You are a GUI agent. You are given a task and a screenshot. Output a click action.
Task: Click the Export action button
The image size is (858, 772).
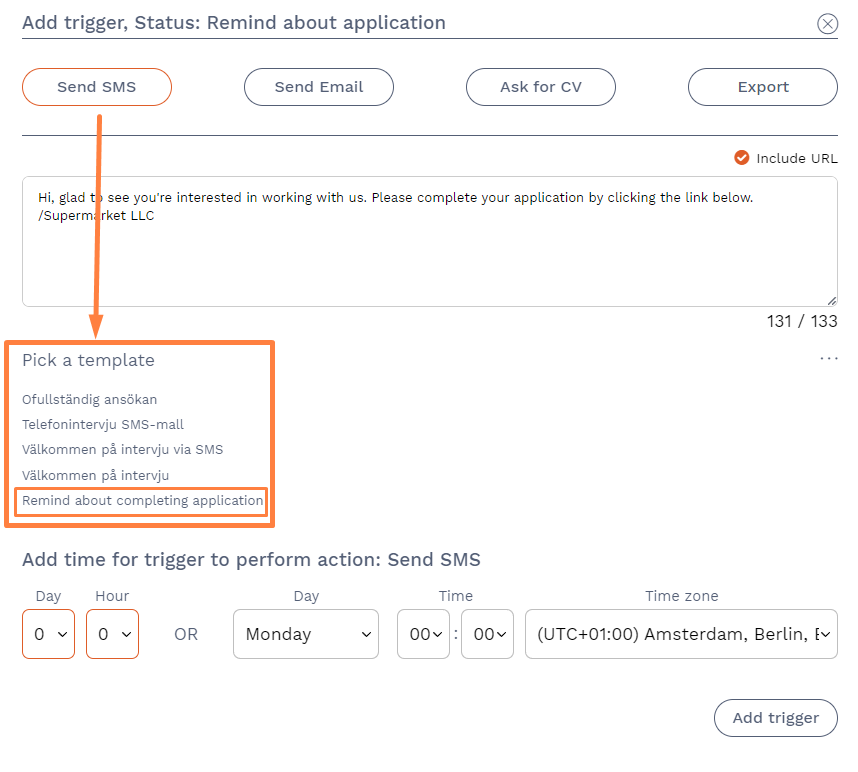[763, 87]
